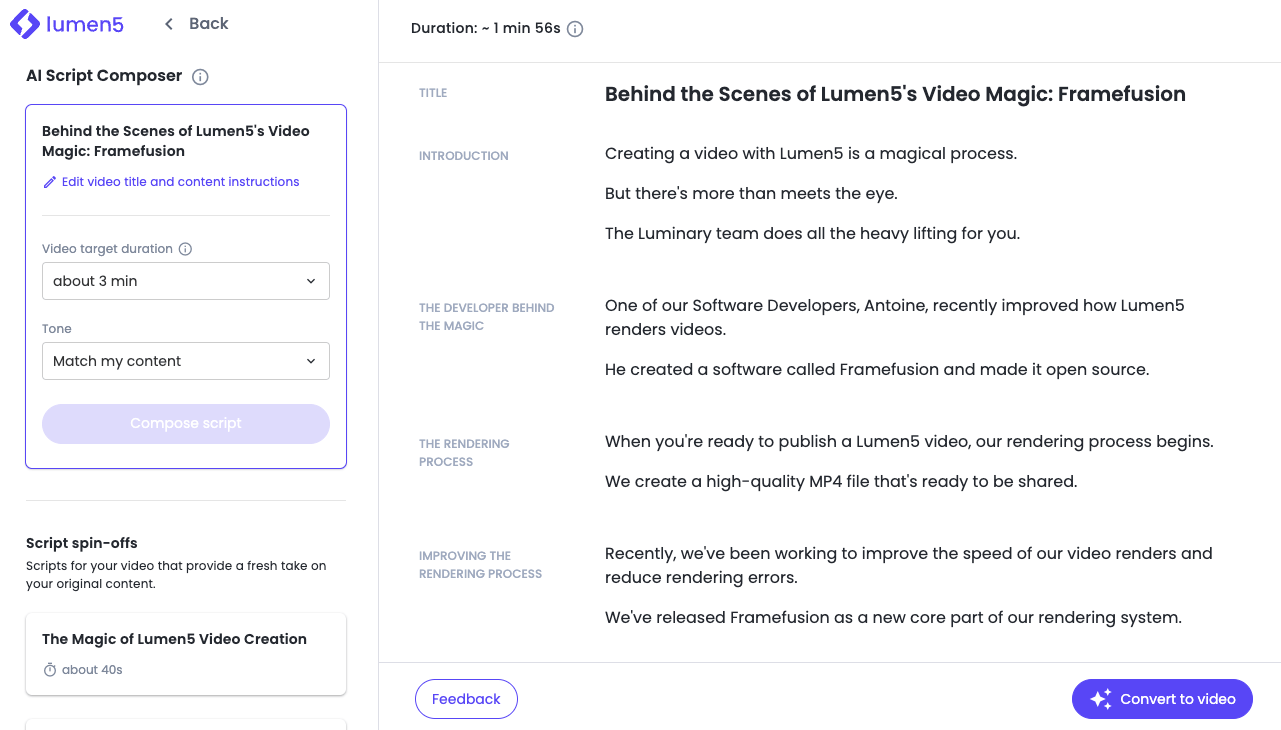1281x730 pixels.
Task: Click the stopwatch icon by about 40s
Action: click(50, 670)
